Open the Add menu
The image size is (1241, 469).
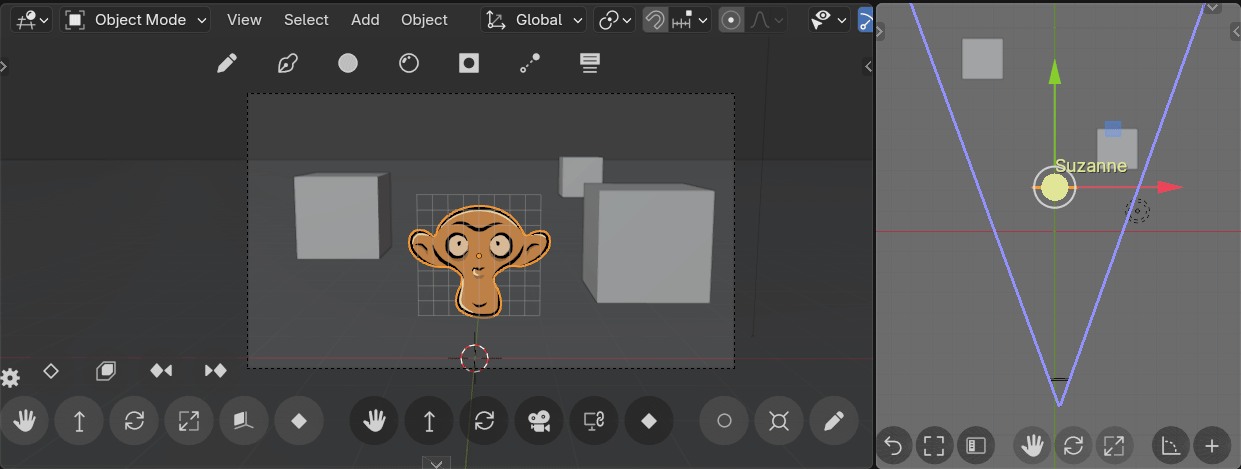coord(365,19)
